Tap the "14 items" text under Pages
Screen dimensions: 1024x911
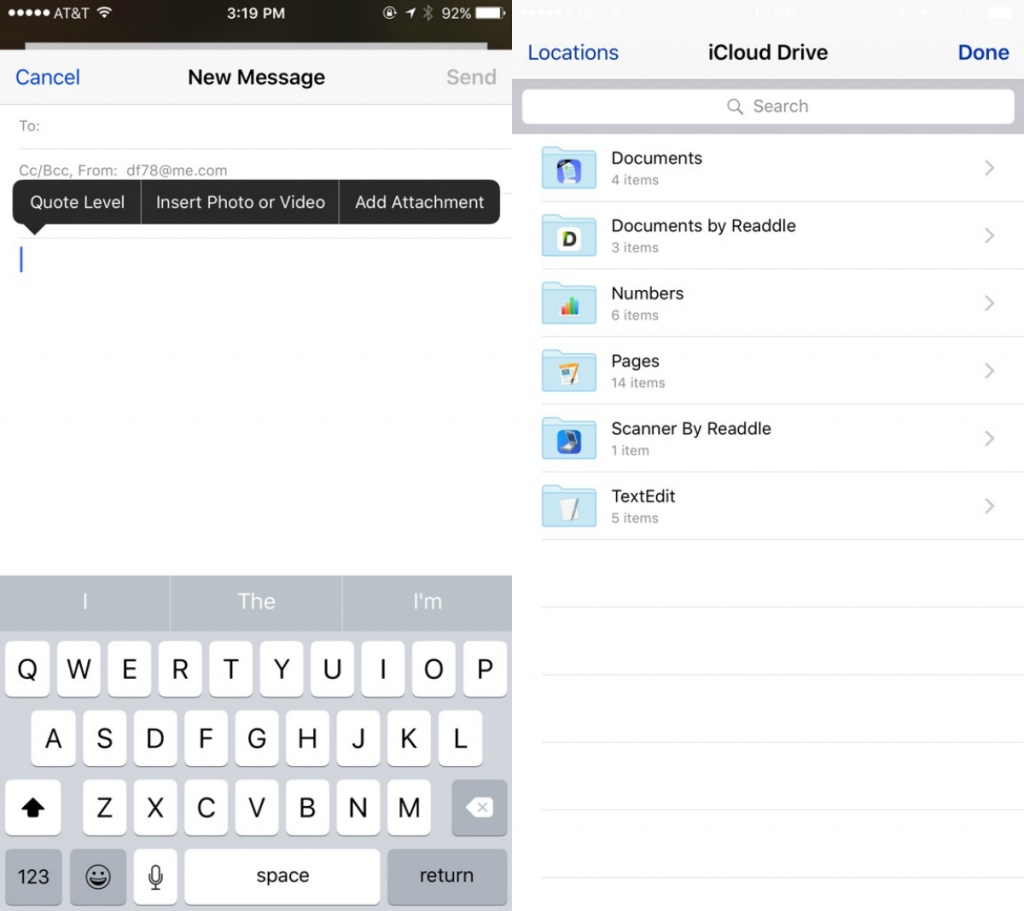pos(638,383)
